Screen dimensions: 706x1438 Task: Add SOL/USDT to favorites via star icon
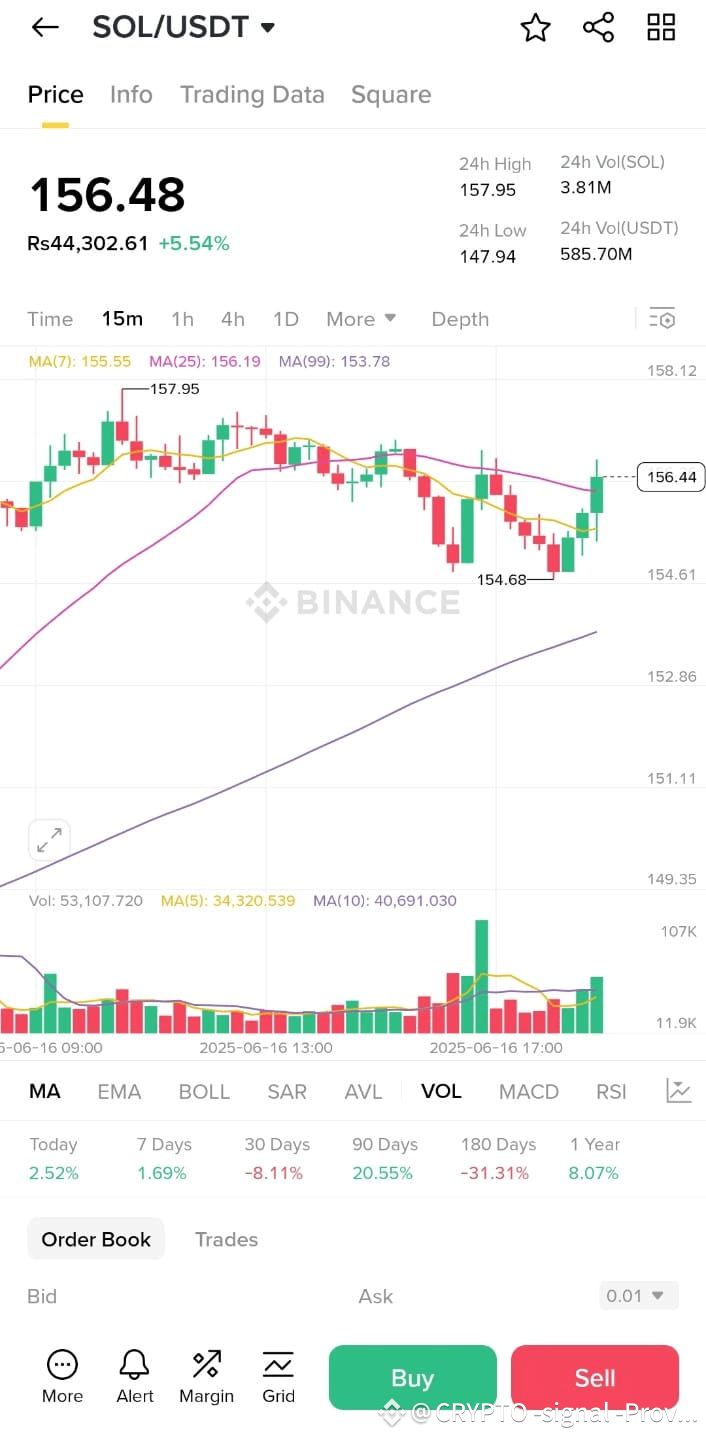[x=535, y=28]
